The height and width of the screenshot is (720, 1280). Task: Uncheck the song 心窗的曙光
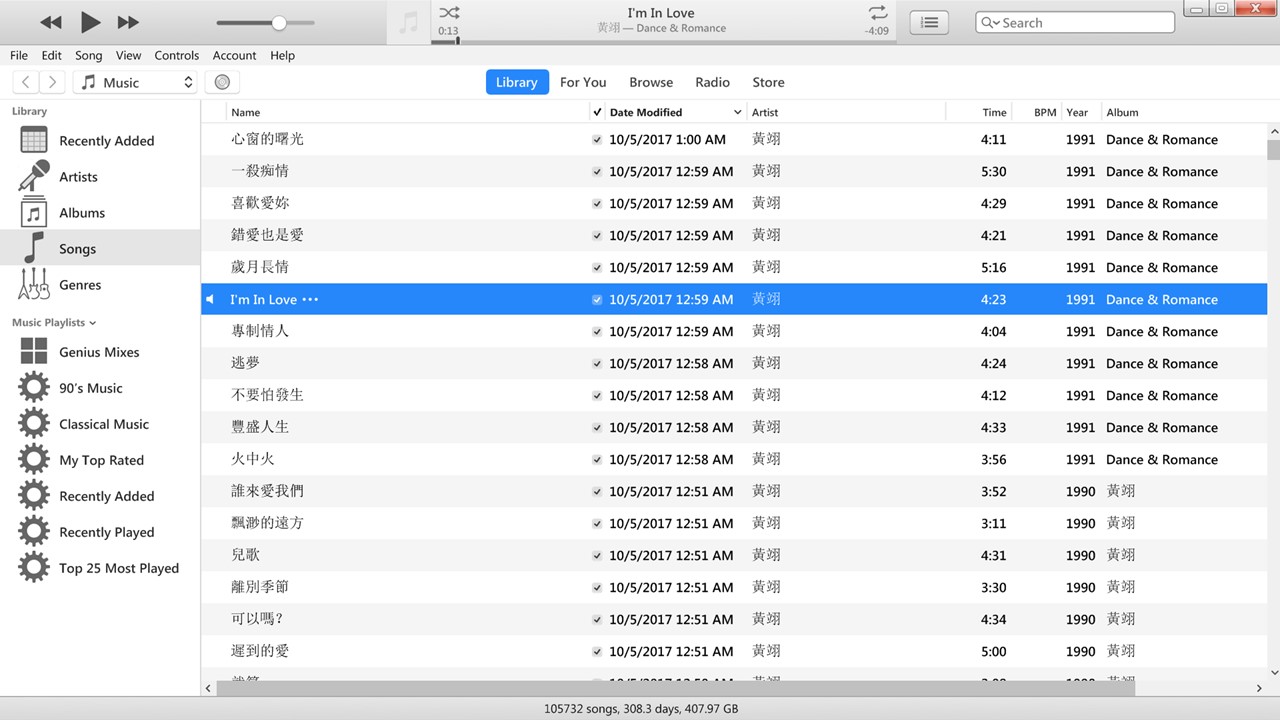tap(597, 140)
